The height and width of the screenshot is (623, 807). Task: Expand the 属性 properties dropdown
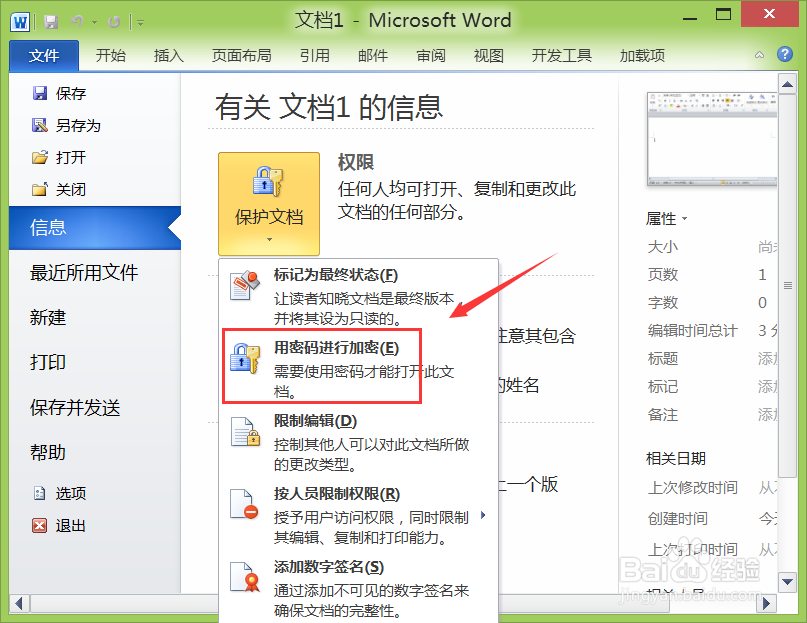pos(666,219)
